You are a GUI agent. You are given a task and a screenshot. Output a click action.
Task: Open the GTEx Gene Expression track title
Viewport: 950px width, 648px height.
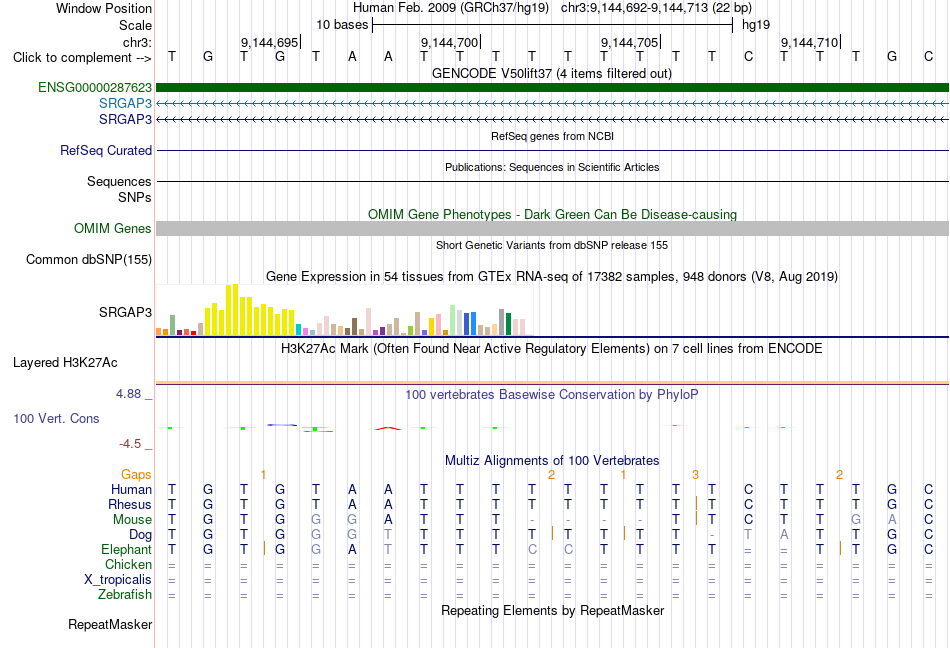coord(552,277)
